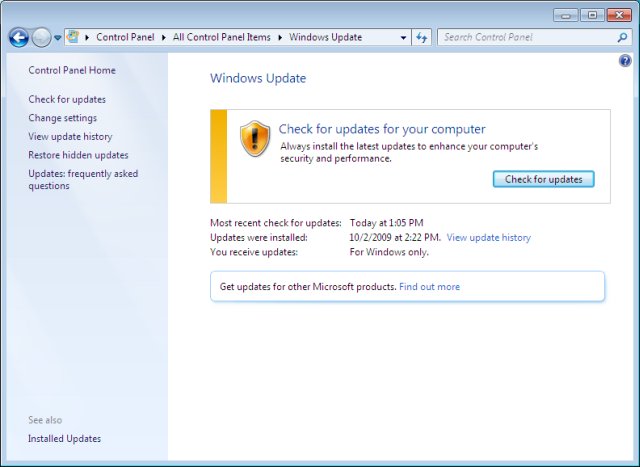Minimize the Windows Update window
Image resolution: width=640 pixels, height=467 pixels.
point(565,16)
